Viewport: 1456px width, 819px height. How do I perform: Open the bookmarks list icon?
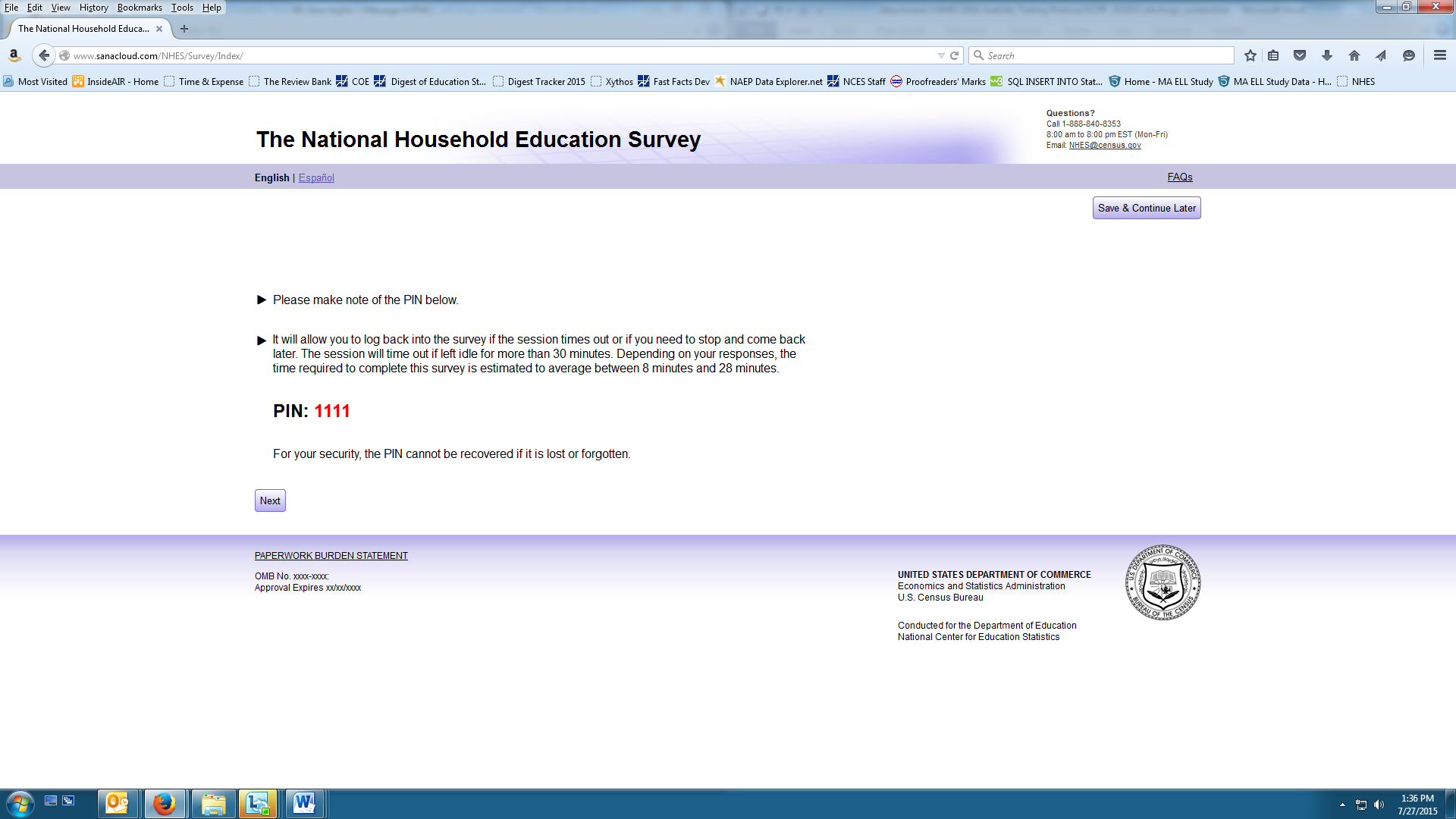tap(1273, 55)
